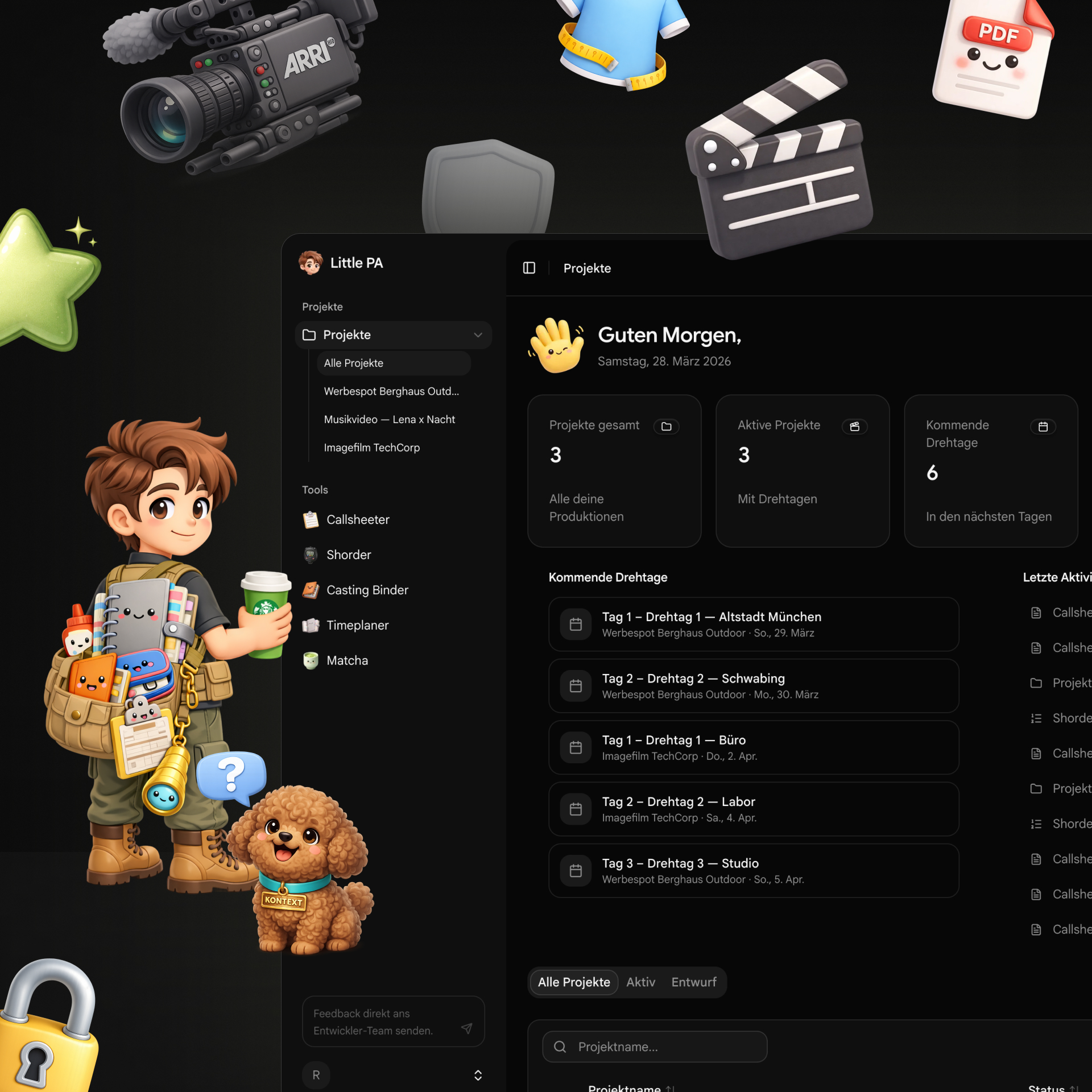Open the user account switcher arrows
1092x1092 pixels.
click(478, 1075)
